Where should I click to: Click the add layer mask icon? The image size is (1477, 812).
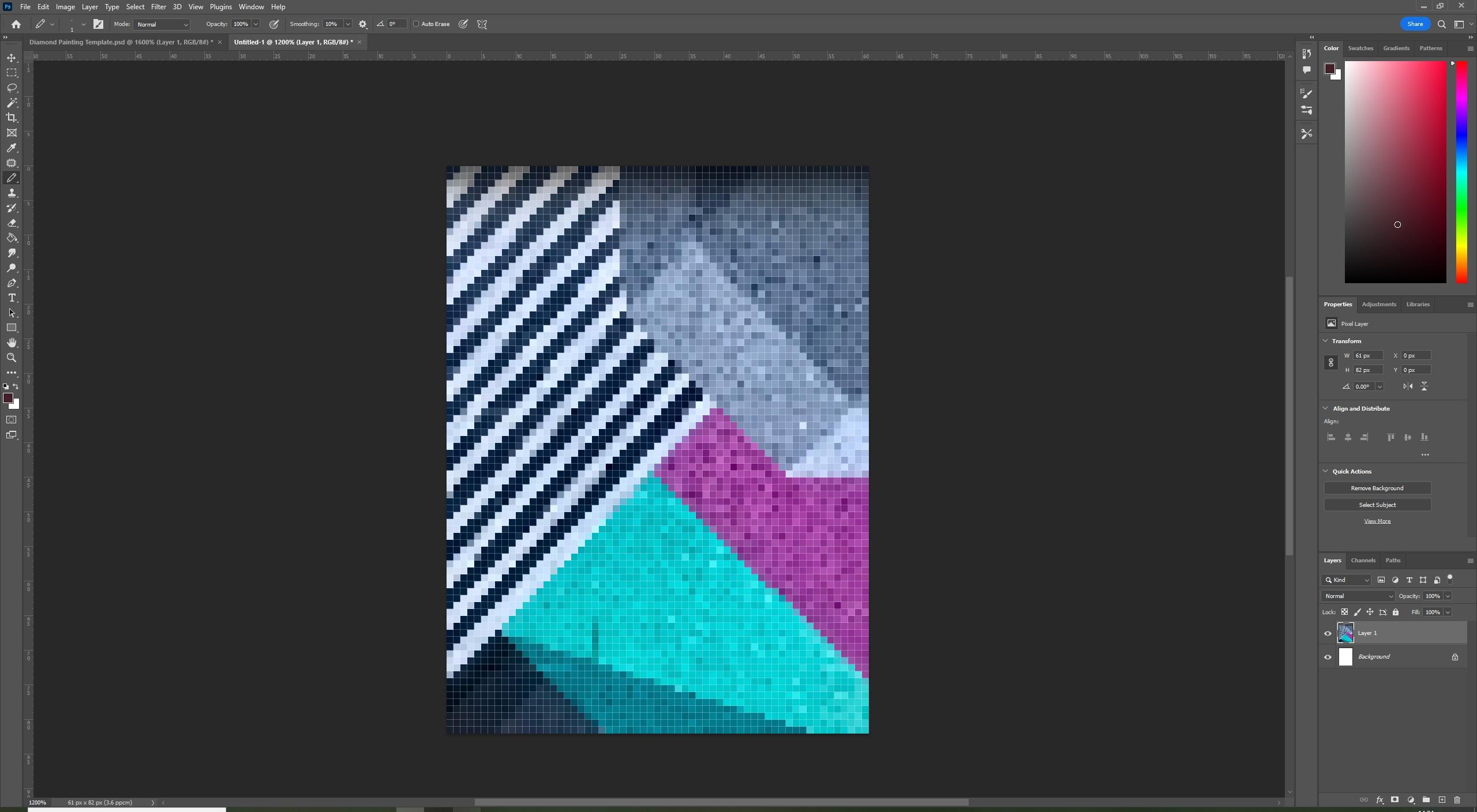click(1394, 800)
